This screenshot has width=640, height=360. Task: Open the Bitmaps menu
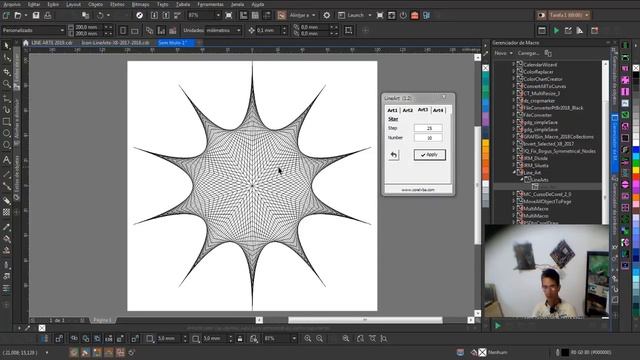[140, 4]
